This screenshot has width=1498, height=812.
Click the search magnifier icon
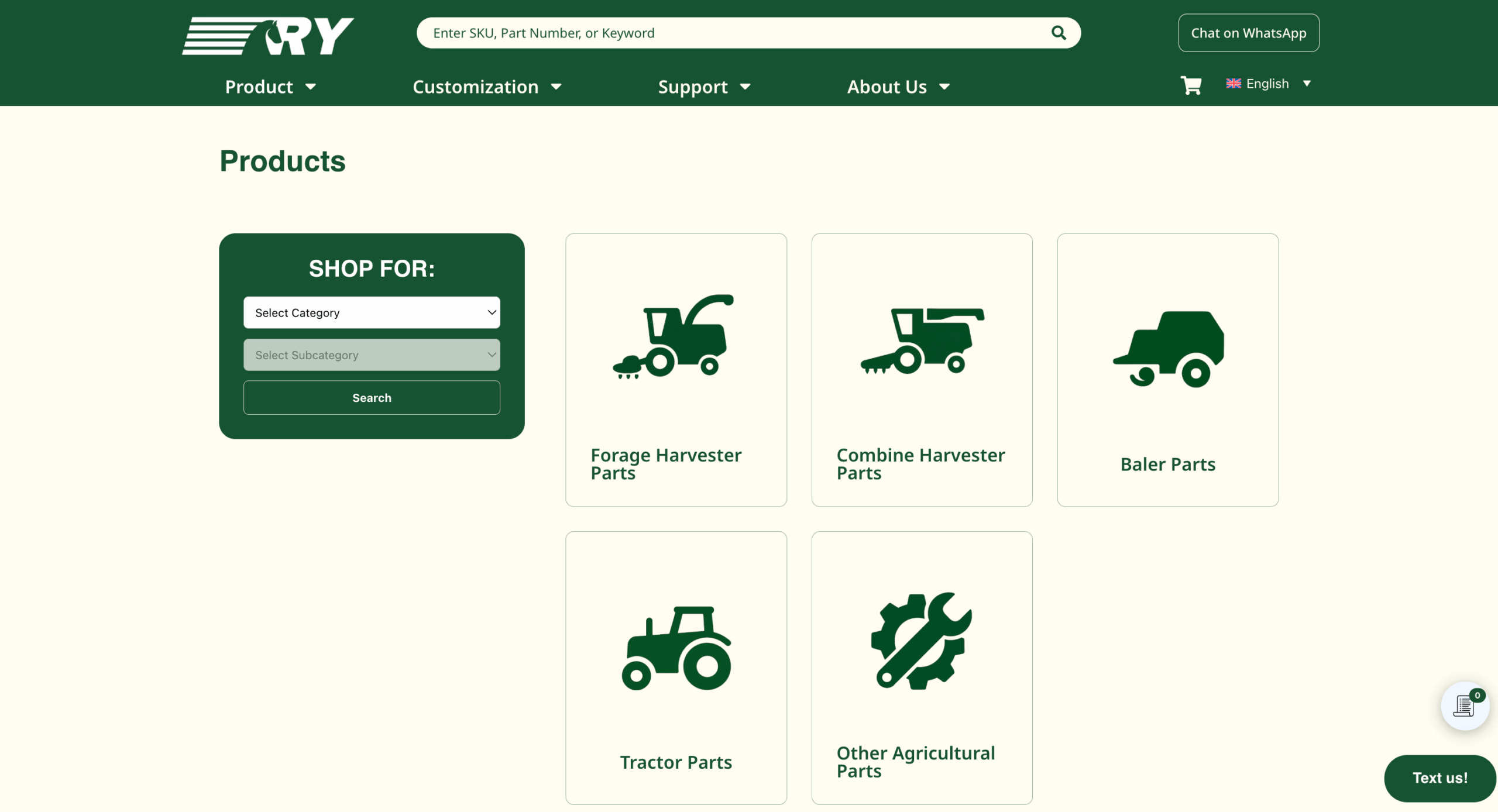[1058, 33]
